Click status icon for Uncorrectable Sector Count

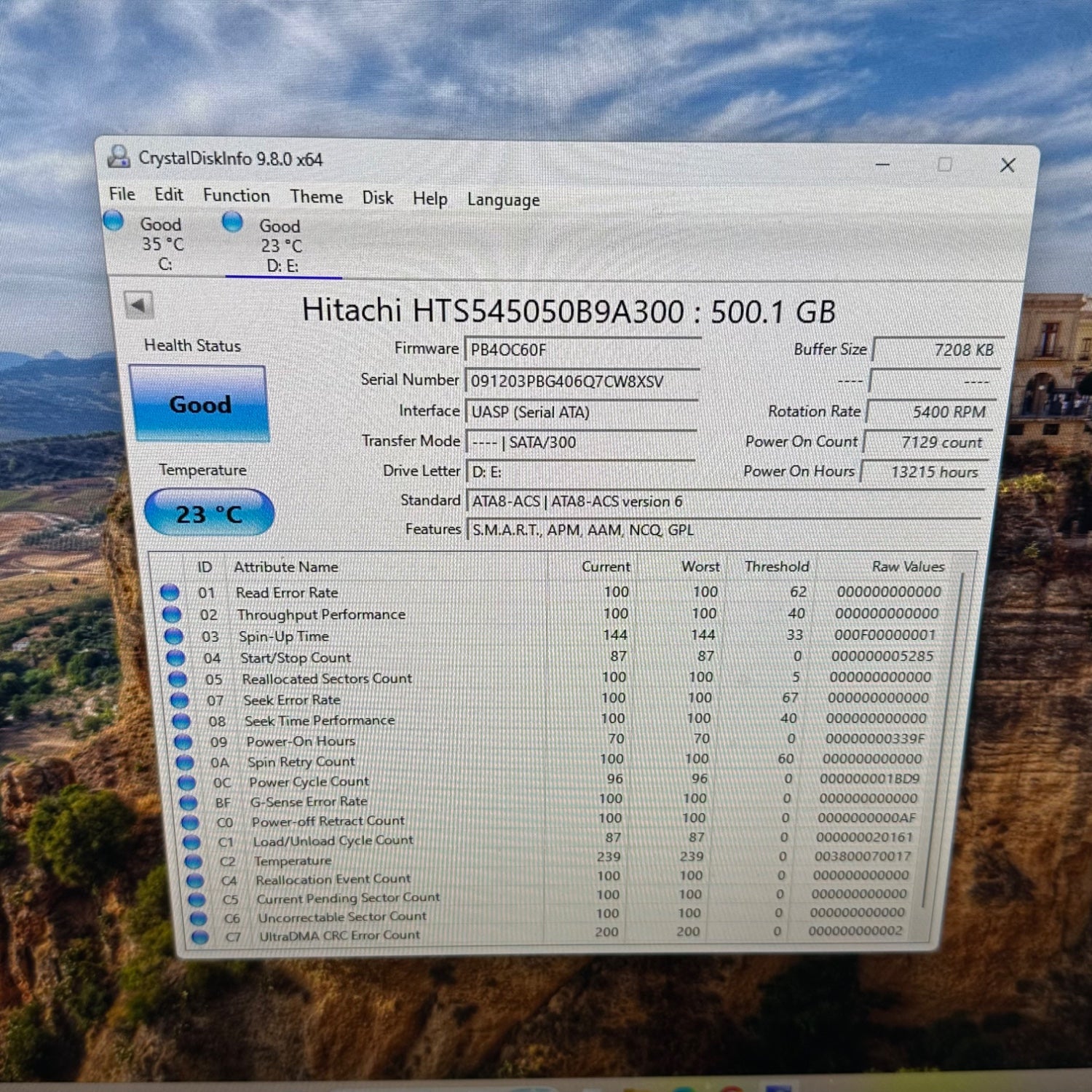pos(198,918)
